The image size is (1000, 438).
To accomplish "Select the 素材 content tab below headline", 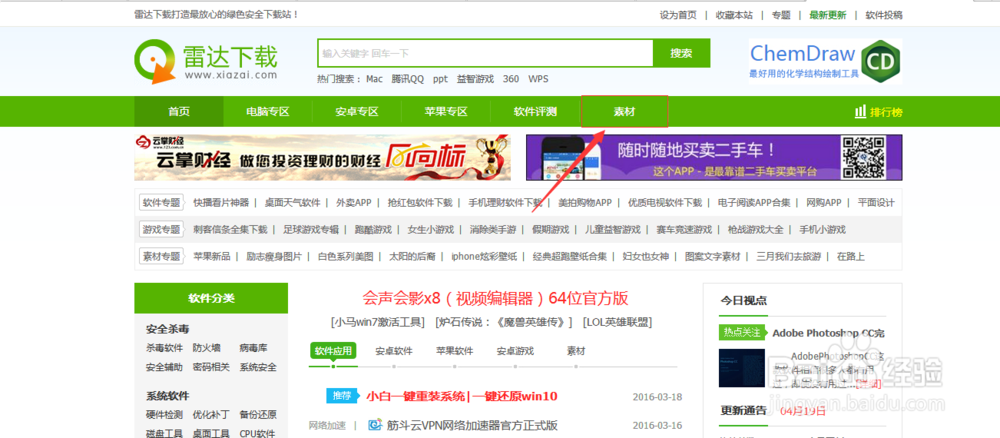I will click(x=576, y=351).
